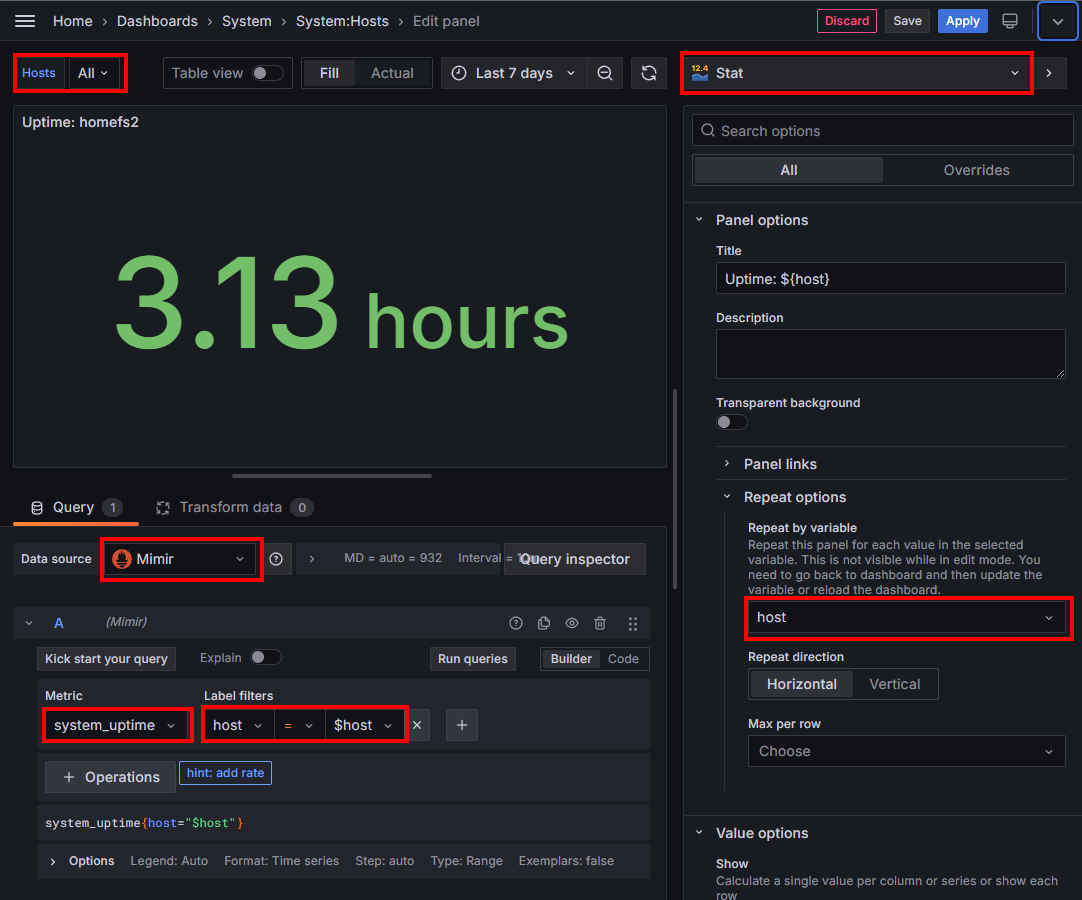This screenshot has height=900, width=1082.
Task: Select the All options tab
Action: point(789,170)
